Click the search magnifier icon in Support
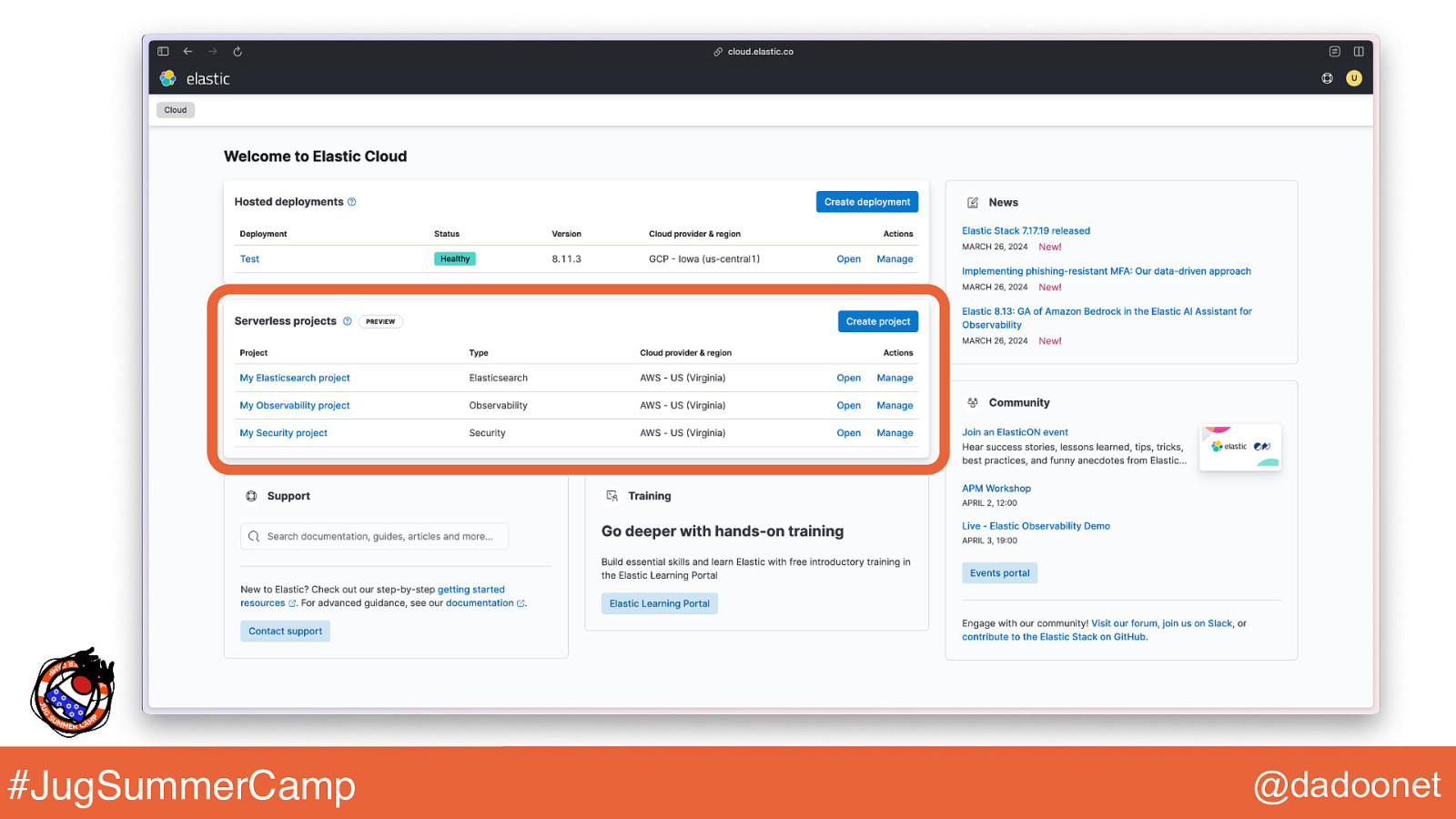 (x=254, y=537)
